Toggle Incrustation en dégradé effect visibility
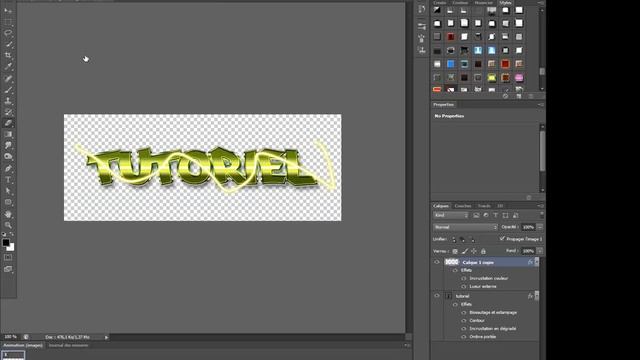The width and height of the screenshot is (640, 360). [464, 329]
